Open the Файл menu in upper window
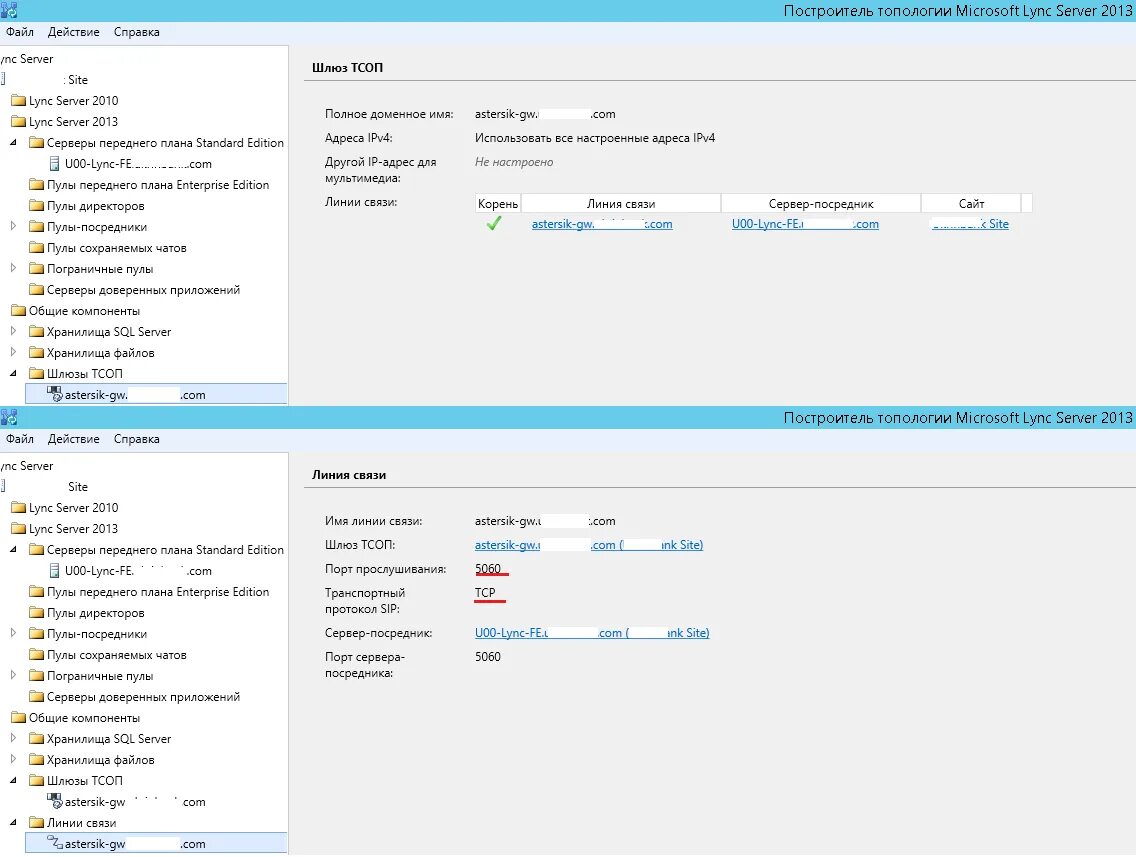1136x857 pixels. [20, 32]
